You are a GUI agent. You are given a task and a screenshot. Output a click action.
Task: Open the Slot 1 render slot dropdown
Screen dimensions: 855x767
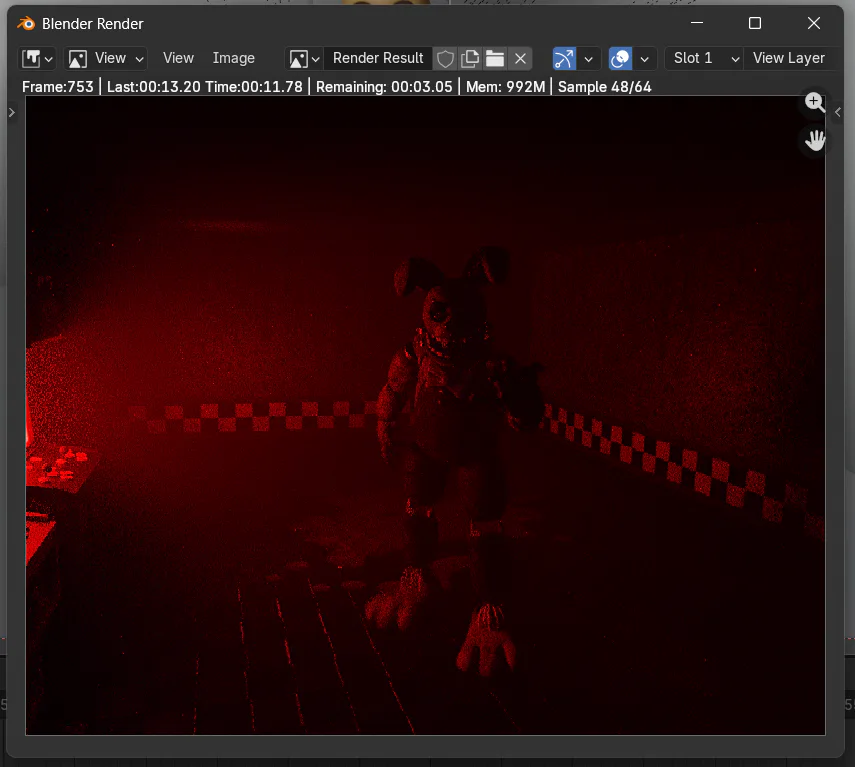[x=704, y=58]
